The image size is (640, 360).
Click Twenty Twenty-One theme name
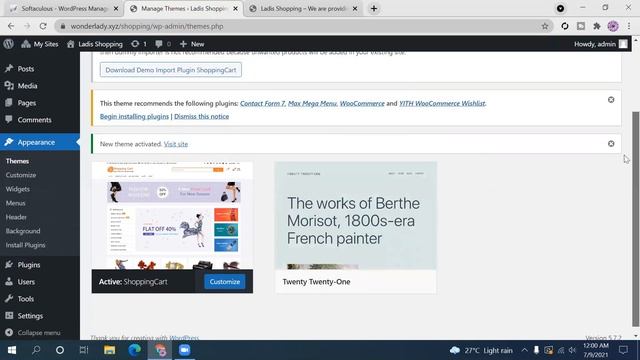click(x=316, y=282)
